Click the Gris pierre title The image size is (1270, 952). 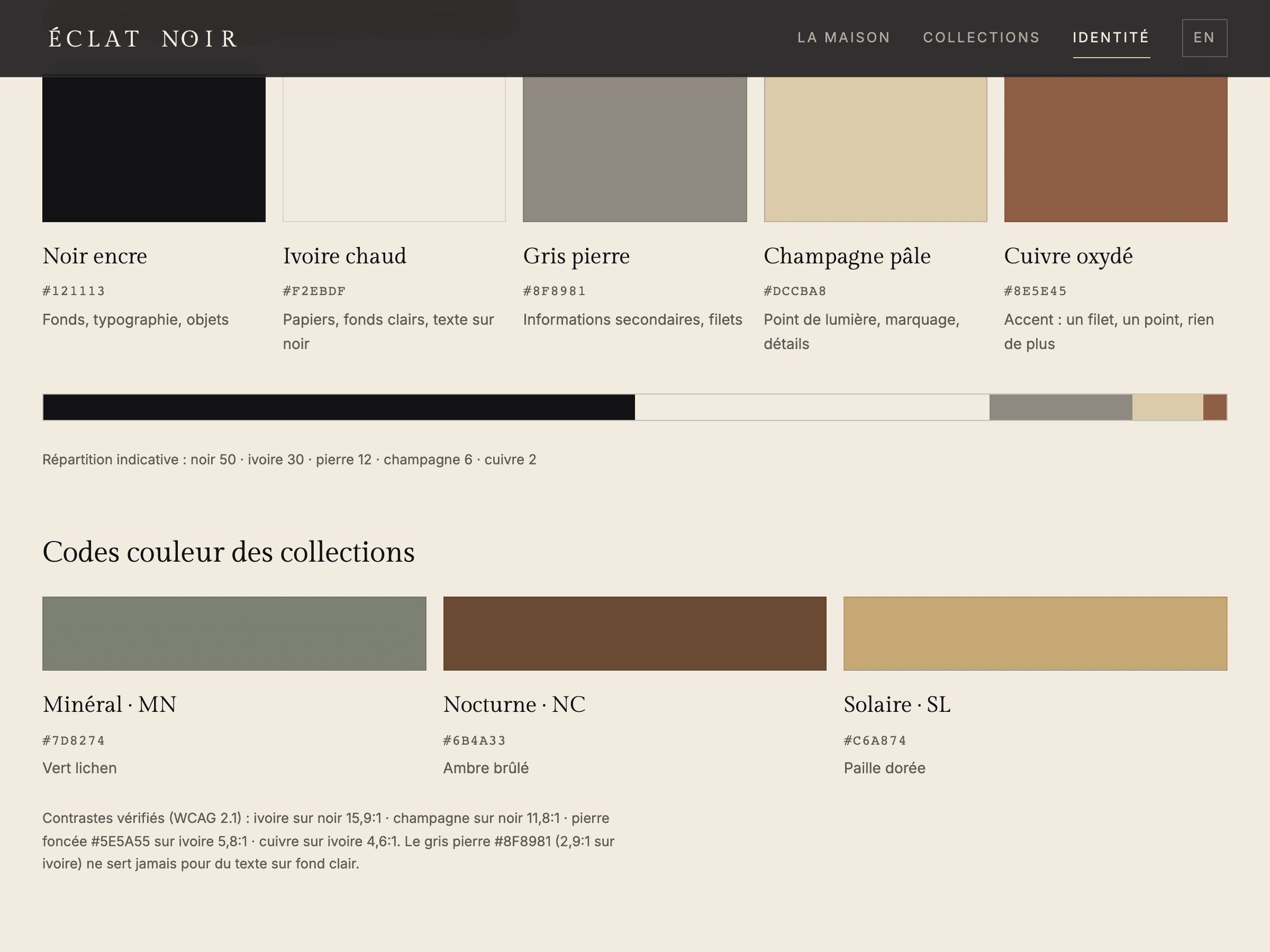coord(576,256)
